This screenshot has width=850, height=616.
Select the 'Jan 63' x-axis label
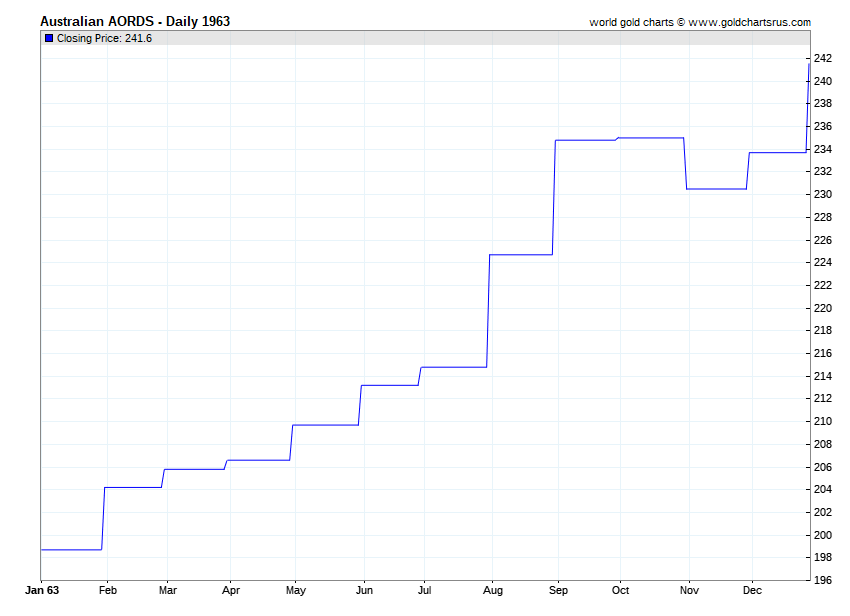[x=42, y=591]
